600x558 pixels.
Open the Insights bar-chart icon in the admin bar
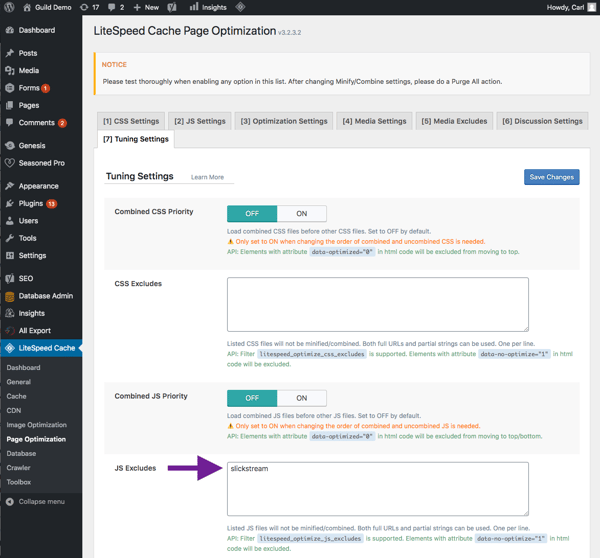coord(194,7)
